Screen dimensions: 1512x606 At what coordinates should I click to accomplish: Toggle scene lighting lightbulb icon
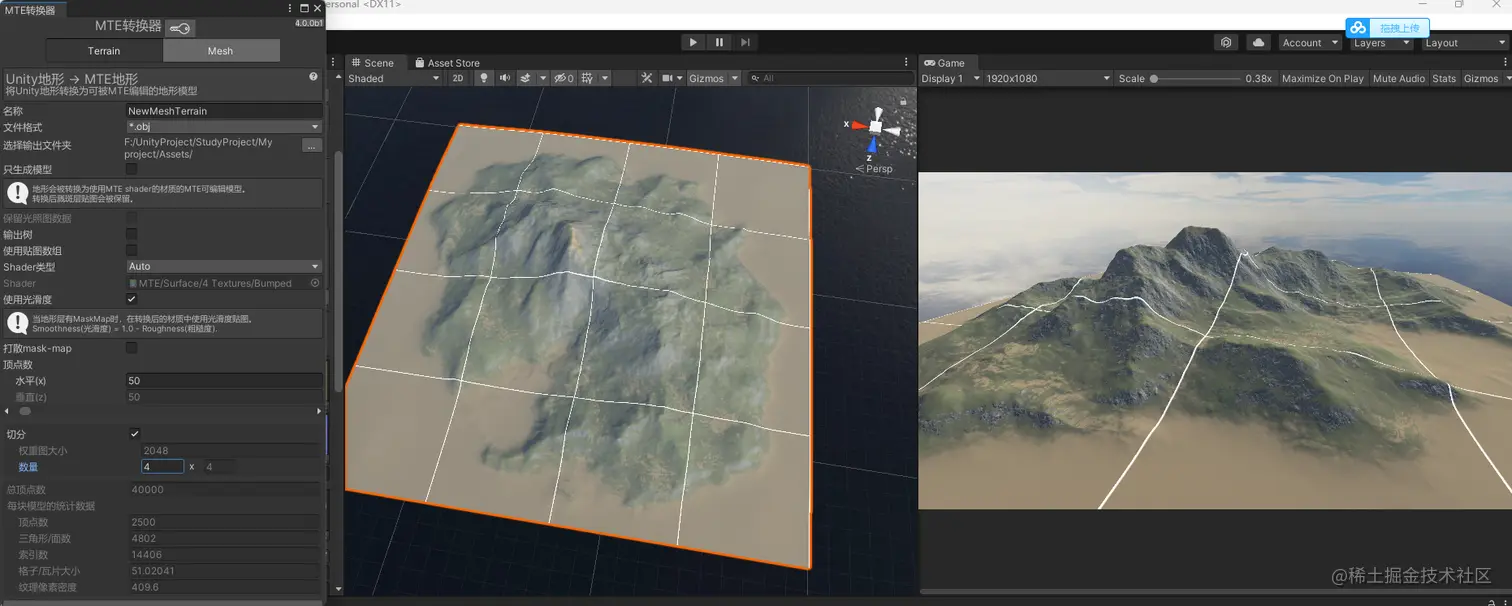click(x=484, y=78)
